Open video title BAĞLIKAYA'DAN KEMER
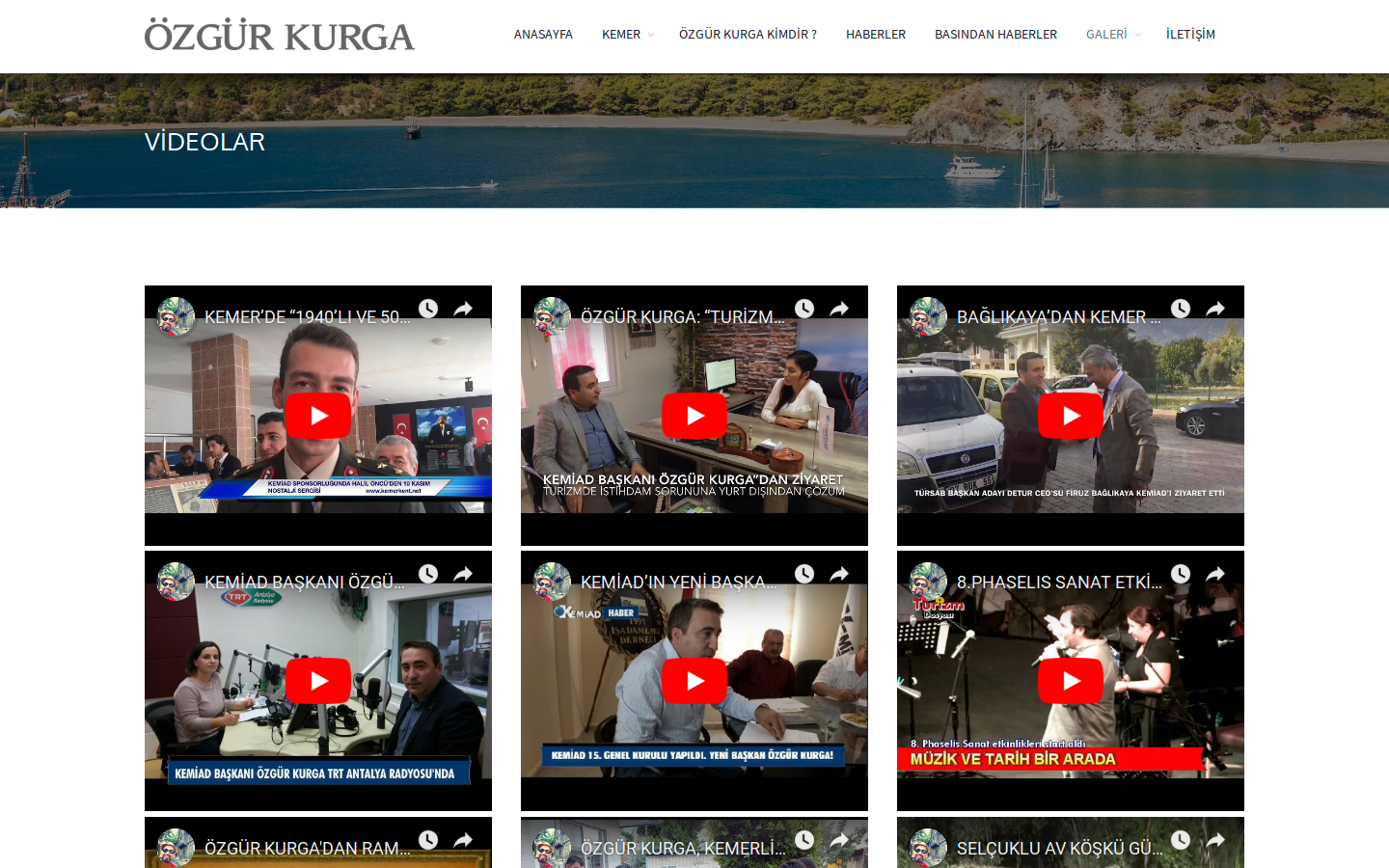The width and height of the screenshot is (1389, 868). point(1059,317)
